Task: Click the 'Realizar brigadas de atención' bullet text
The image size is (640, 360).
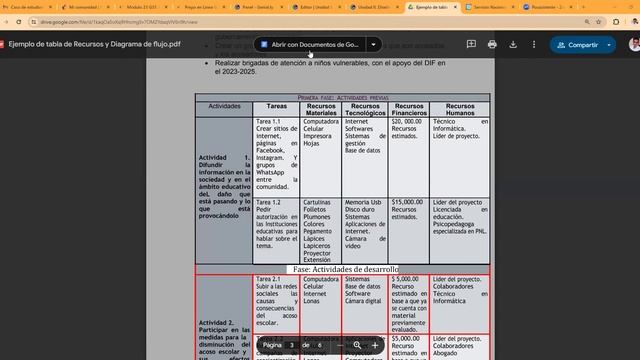Action: pos(330,67)
